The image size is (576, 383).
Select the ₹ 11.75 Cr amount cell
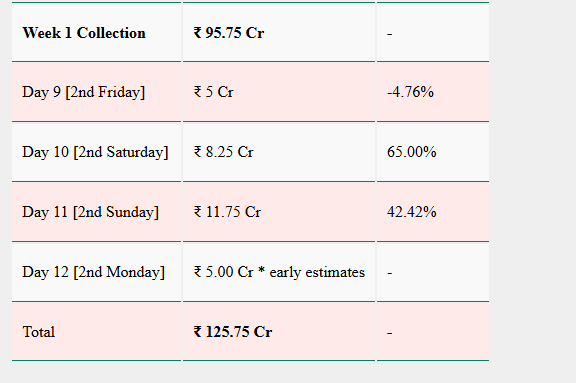click(x=279, y=212)
